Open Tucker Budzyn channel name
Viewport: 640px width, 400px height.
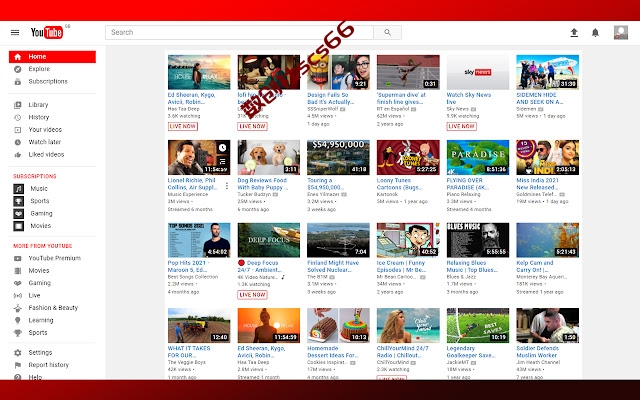tap(254, 194)
